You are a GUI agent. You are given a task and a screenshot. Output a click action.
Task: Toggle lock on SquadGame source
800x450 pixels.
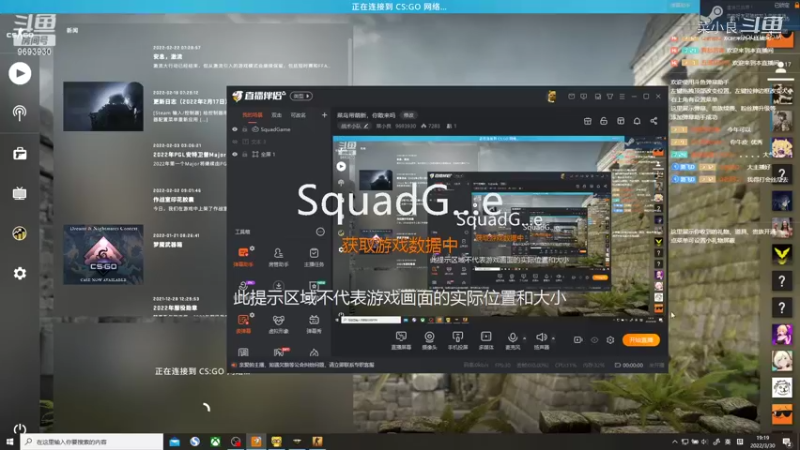[244, 130]
